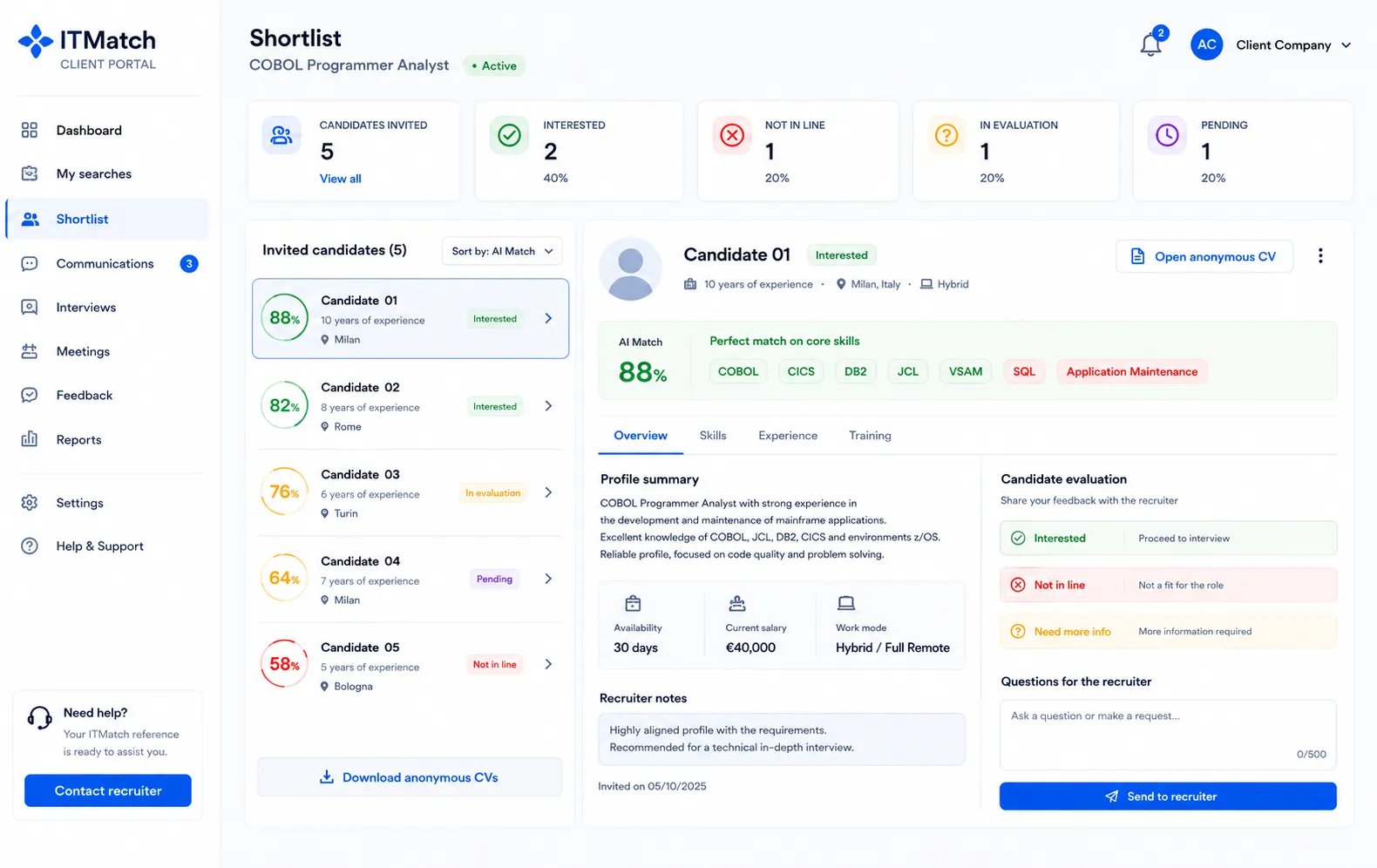Click the headset Need help icon
Screen dimensions: 1377x868
(39, 718)
